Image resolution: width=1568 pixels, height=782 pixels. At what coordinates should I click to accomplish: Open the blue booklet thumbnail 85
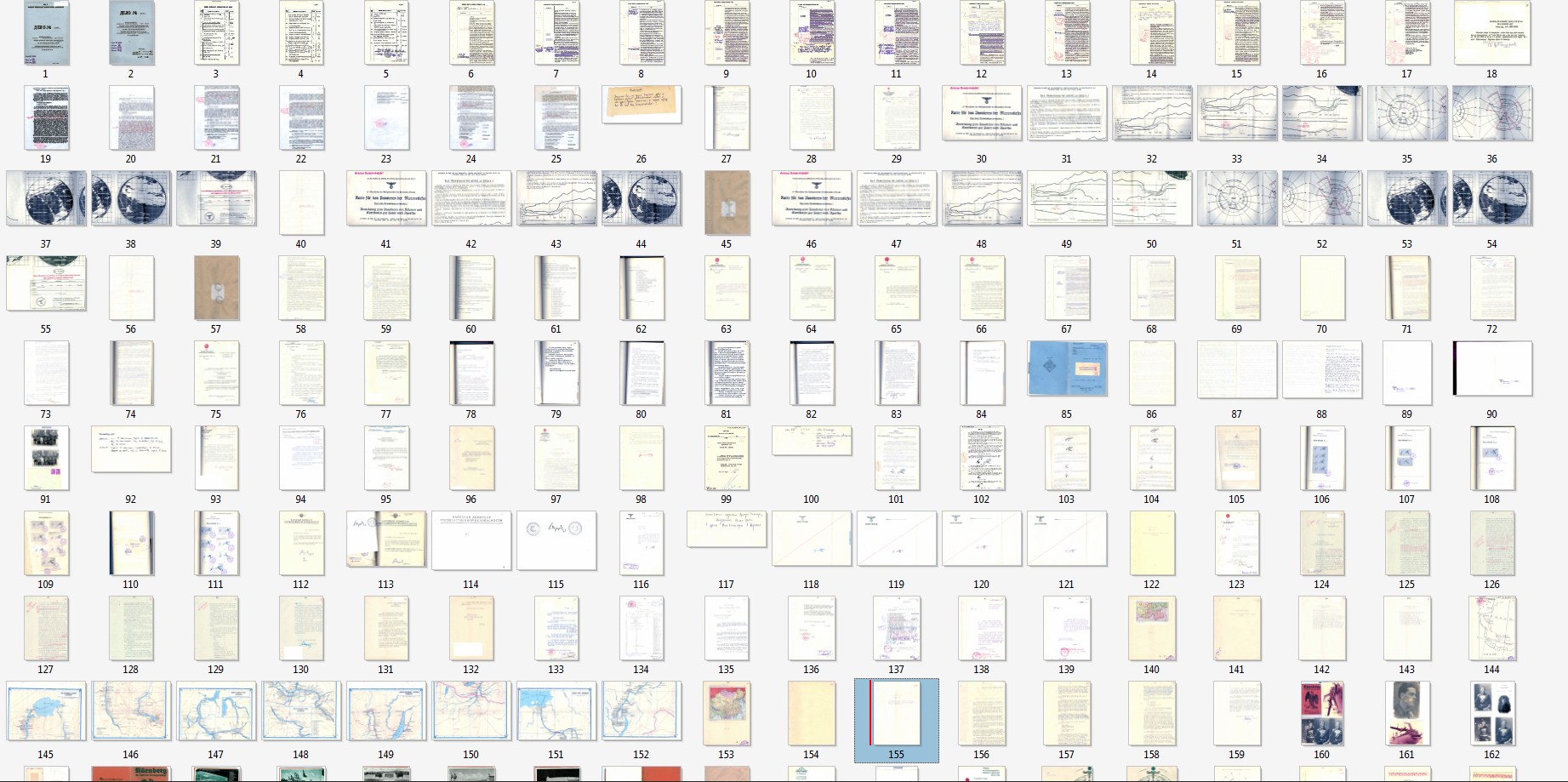click(x=1067, y=368)
